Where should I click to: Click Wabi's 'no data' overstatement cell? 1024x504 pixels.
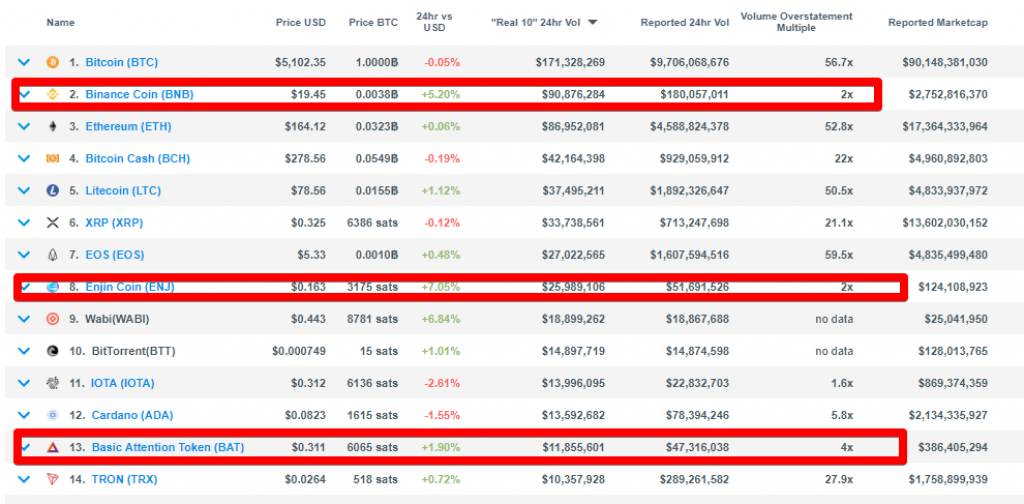834,319
